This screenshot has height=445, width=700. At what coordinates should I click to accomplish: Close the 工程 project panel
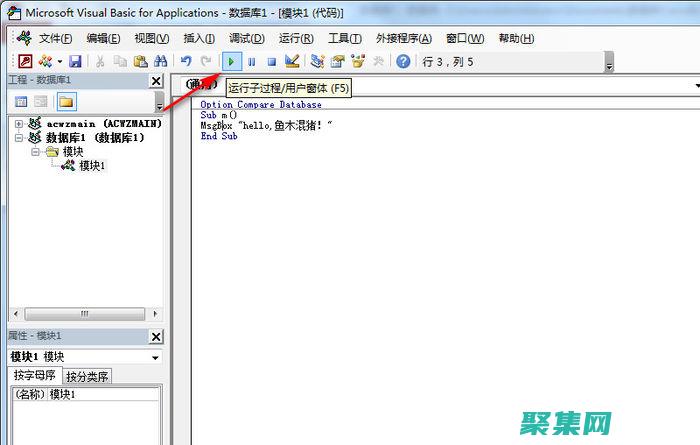coord(156,80)
